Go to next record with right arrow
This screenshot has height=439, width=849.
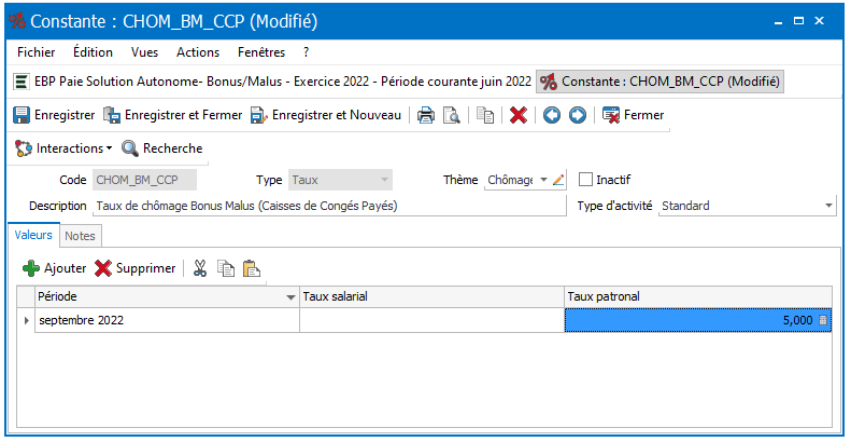pos(577,115)
